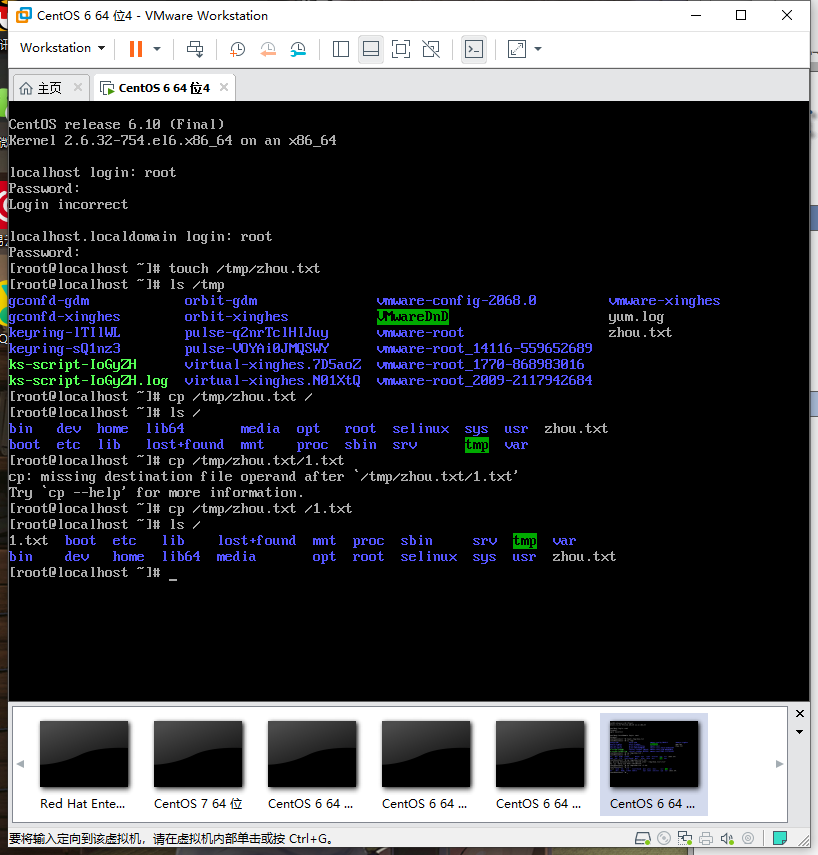Click the network adapter status icon
The height and width of the screenshot is (855, 818).
coord(685,838)
